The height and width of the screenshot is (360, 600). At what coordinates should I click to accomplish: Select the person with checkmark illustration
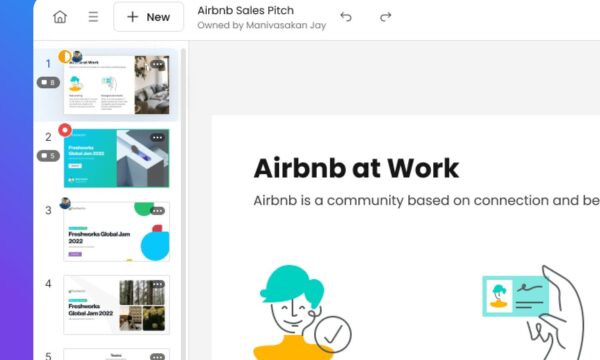tap(301, 312)
